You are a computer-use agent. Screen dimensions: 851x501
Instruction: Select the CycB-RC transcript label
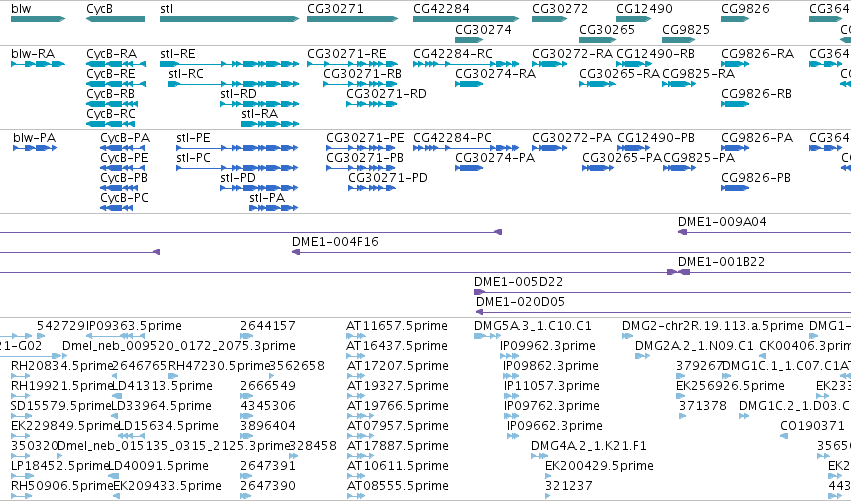111,114
